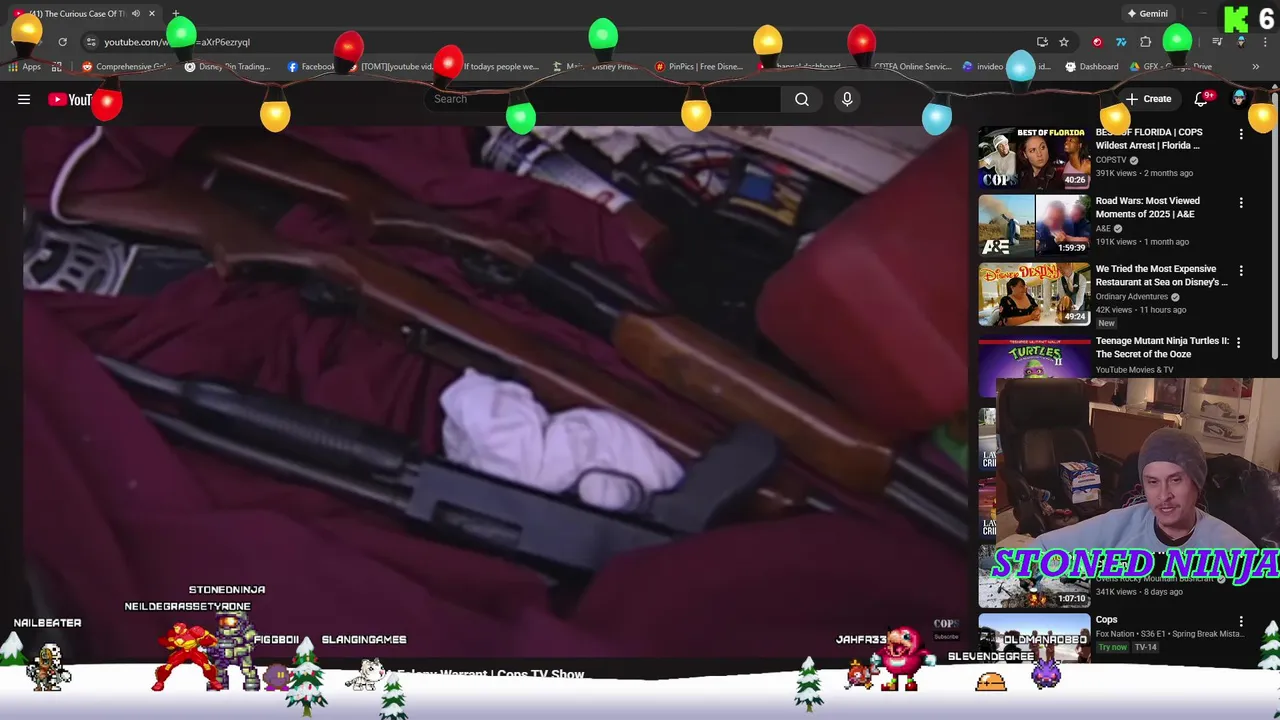Open options for Road Wars video
This screenshot has height=720, width=1280.
pos(1241,203)
